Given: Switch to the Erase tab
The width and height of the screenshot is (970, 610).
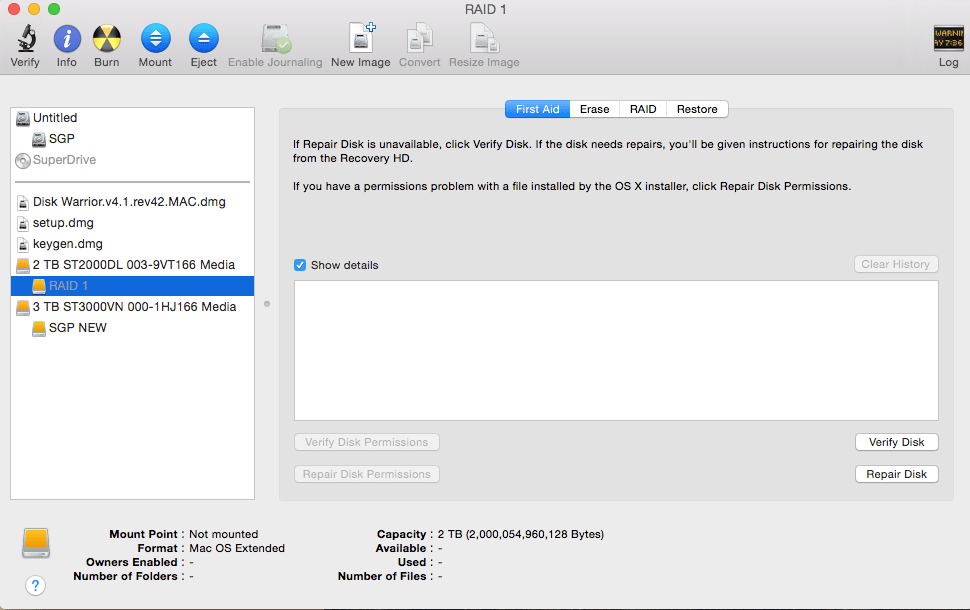Looking at the screenshot, I should (x=595, y=109).
